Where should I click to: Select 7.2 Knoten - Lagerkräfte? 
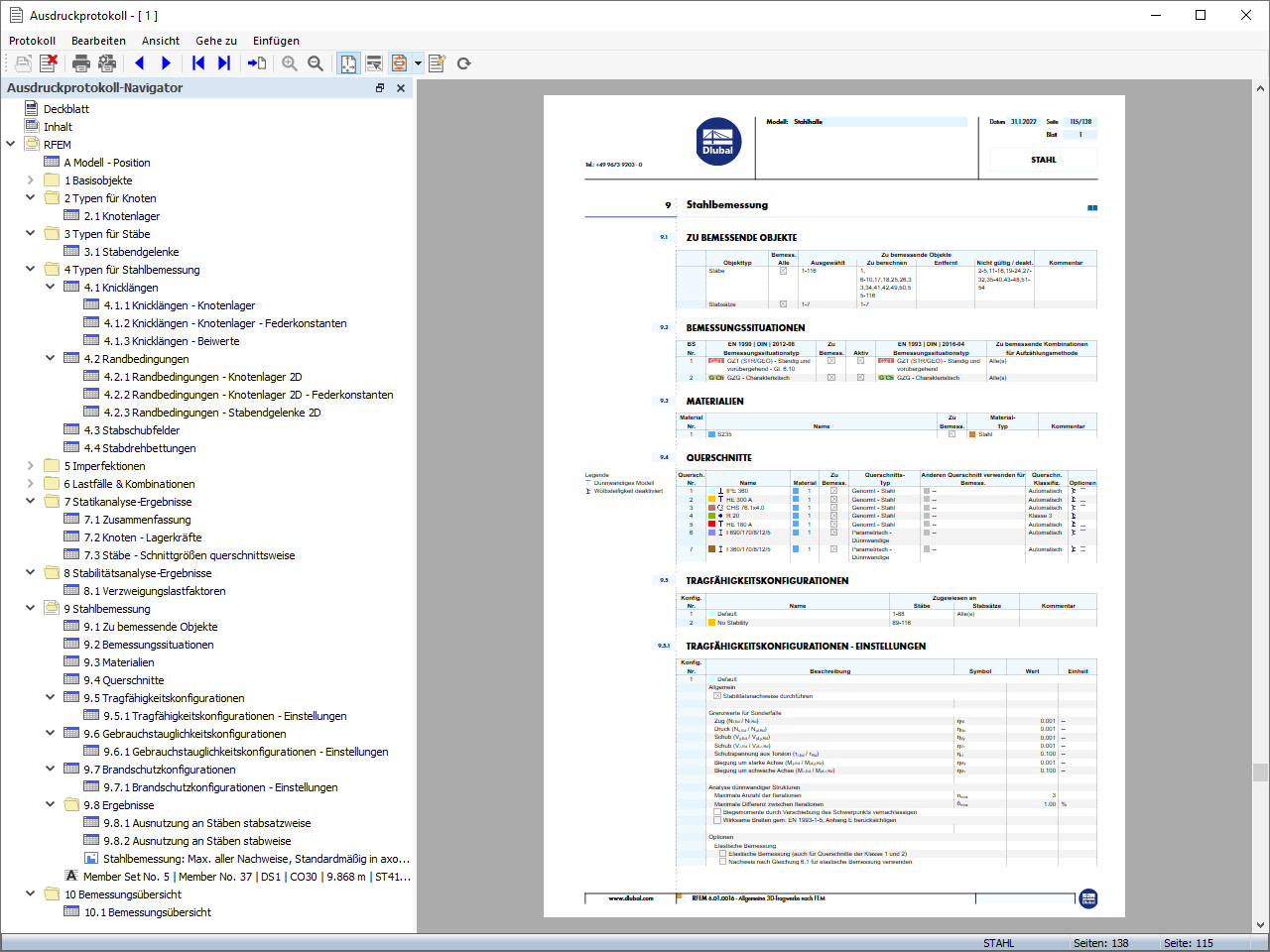[x=143, y=537]
